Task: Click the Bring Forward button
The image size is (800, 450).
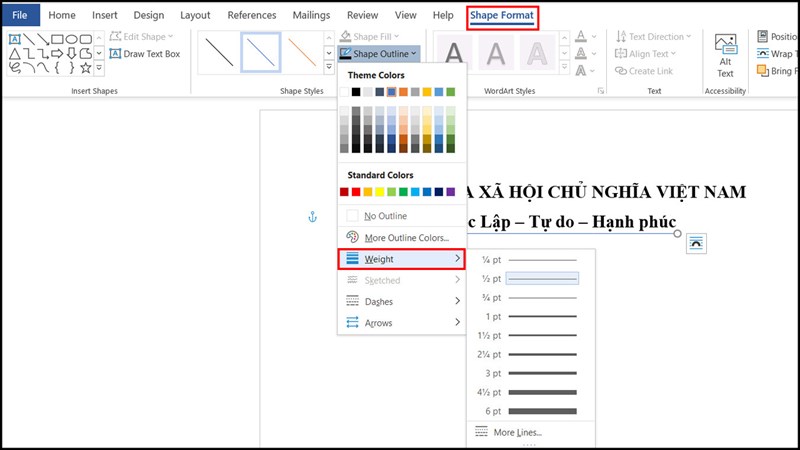Action: click(776, 71)
